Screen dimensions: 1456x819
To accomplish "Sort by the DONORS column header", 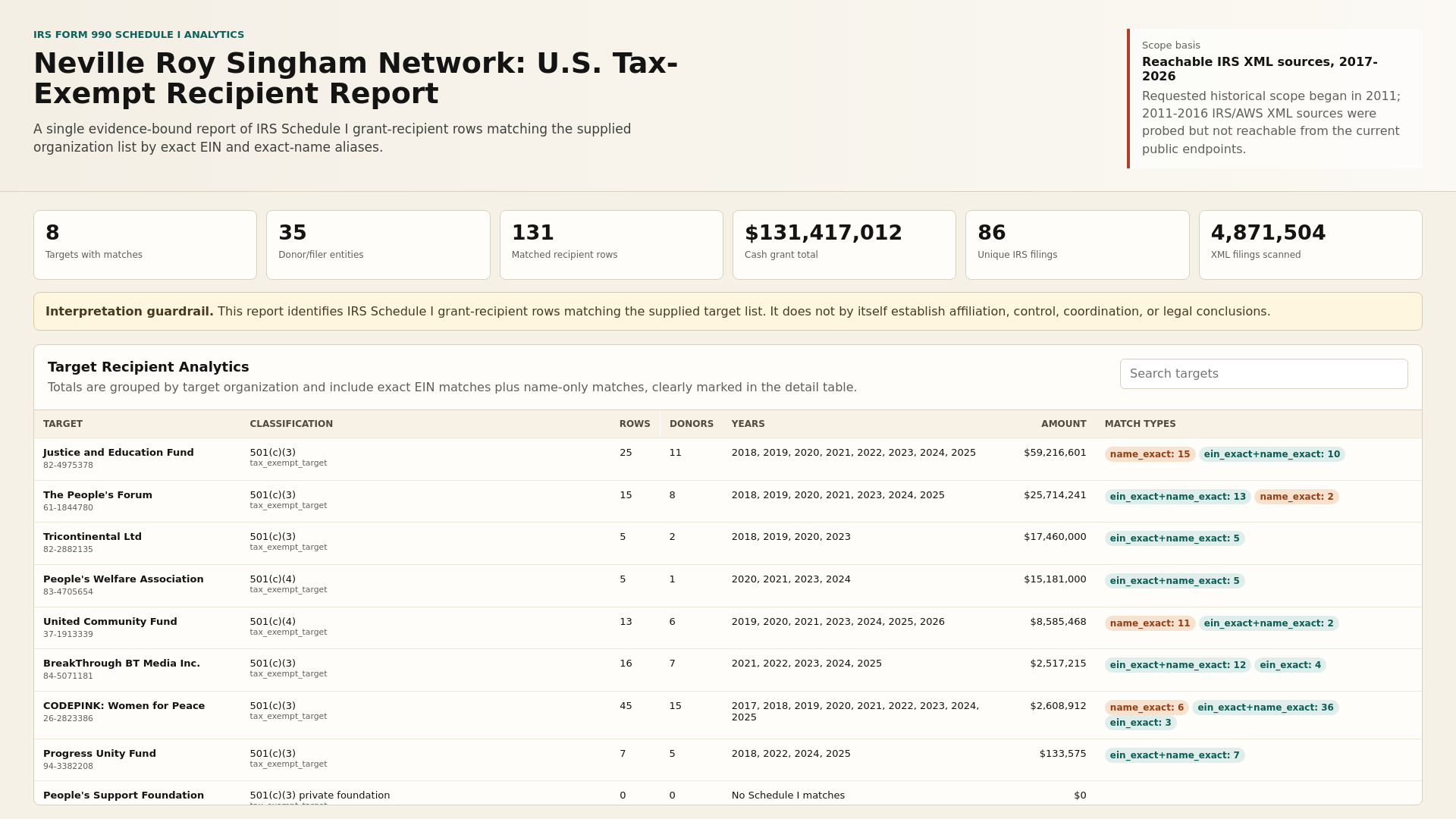I will pyautogui.click(x=692, y=424).
